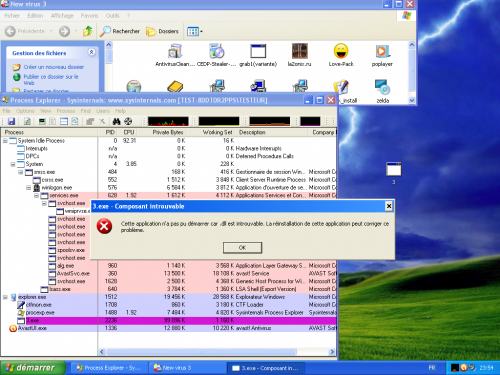Click the Process Explorer horizontal scrollbar track
500x375 pixels.
[217, 352]
